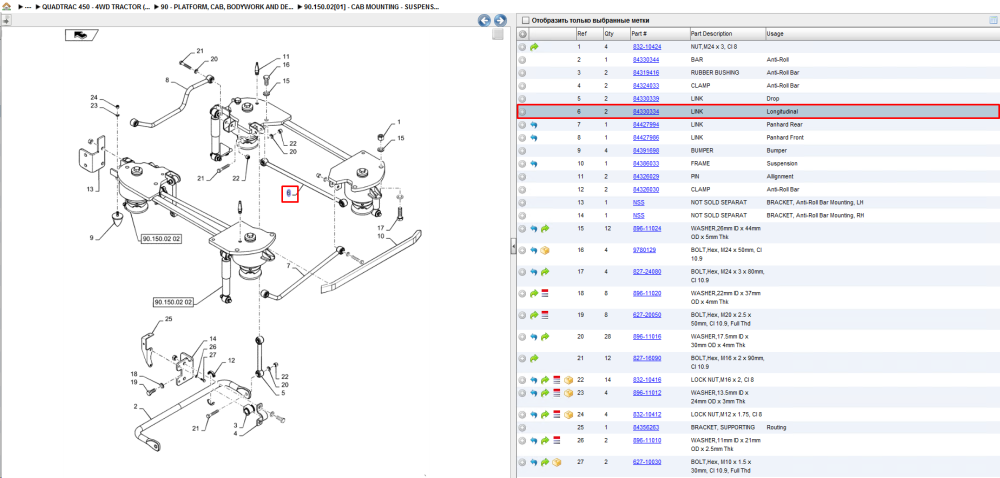Image resolution: width=1000 pixels, height=478 pixels.
Task: Collapse the parts list panel splitter arrow
Action: pyautogui.click(x=512, y=246)
